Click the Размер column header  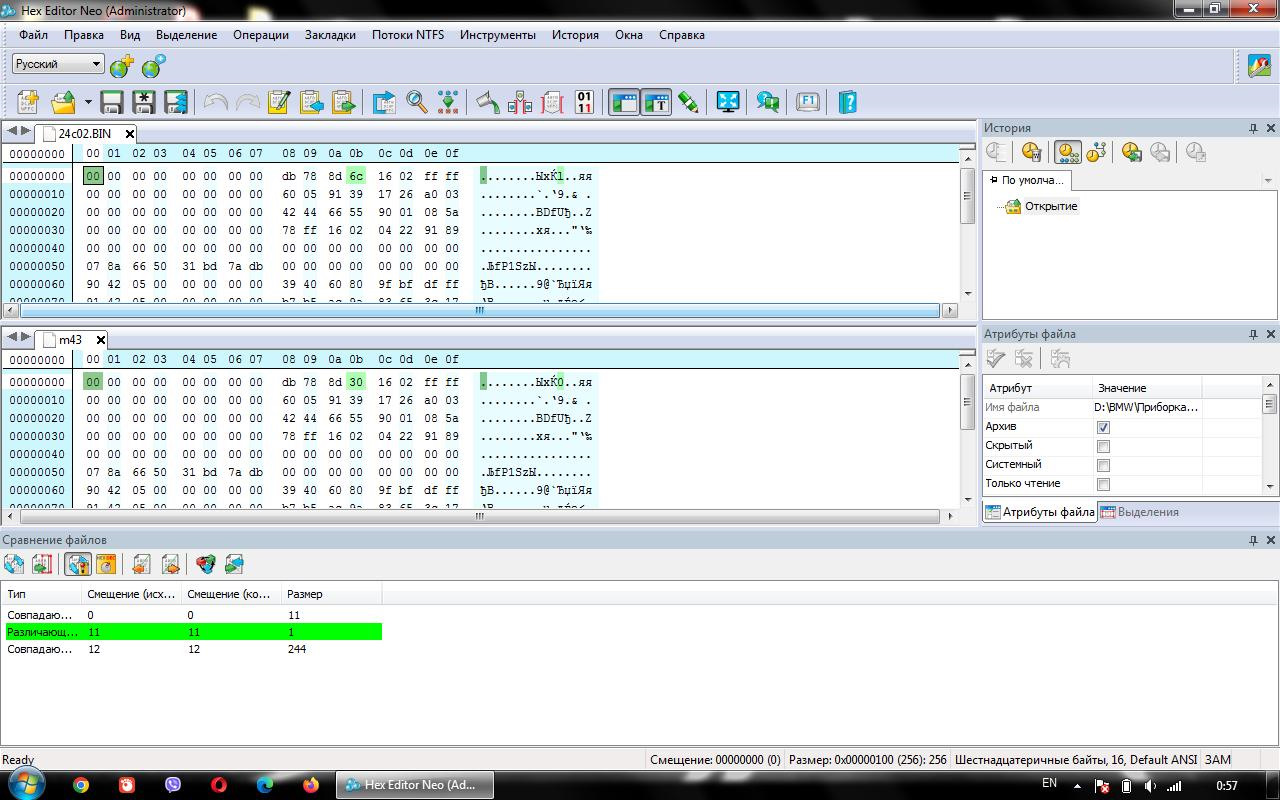[x=331, y=594]
